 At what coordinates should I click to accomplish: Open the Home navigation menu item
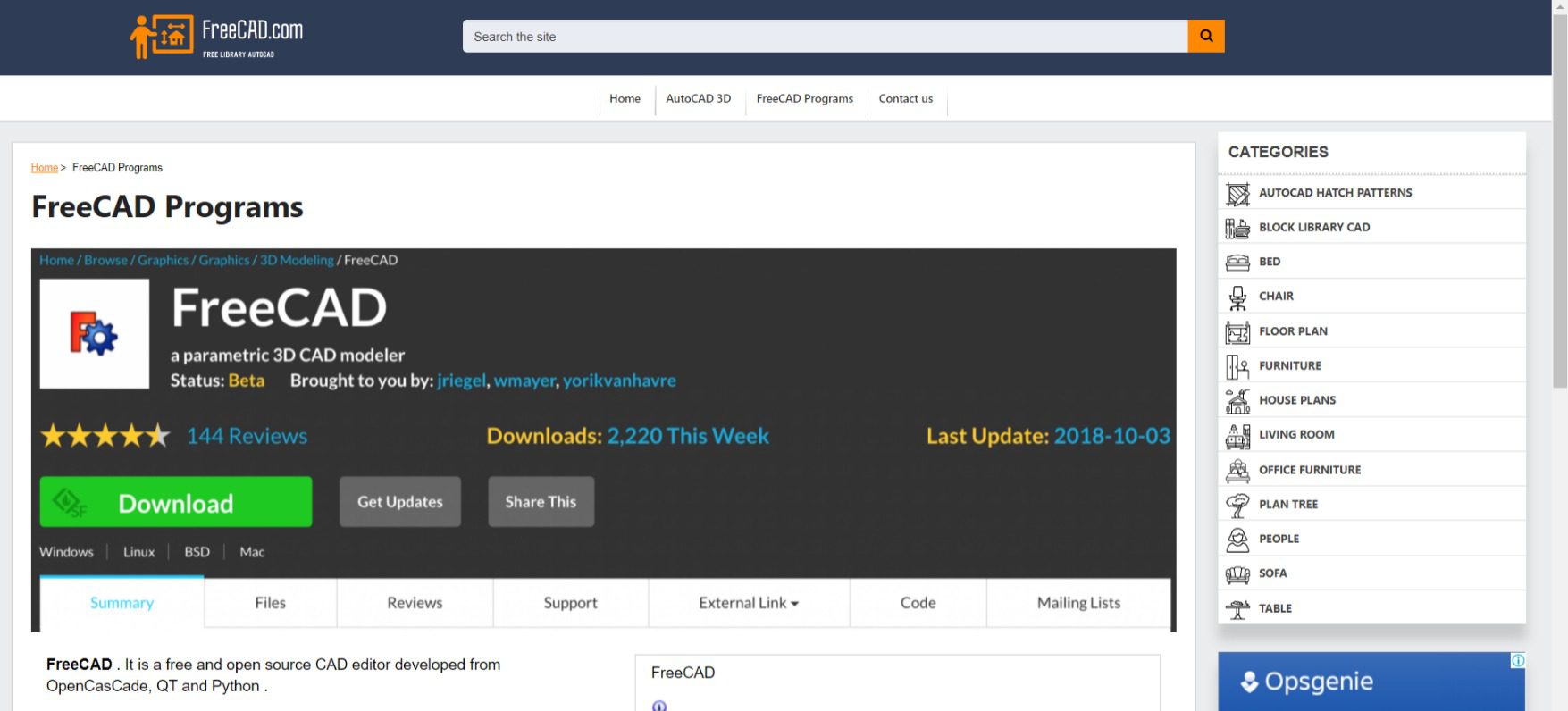(625, 98)
